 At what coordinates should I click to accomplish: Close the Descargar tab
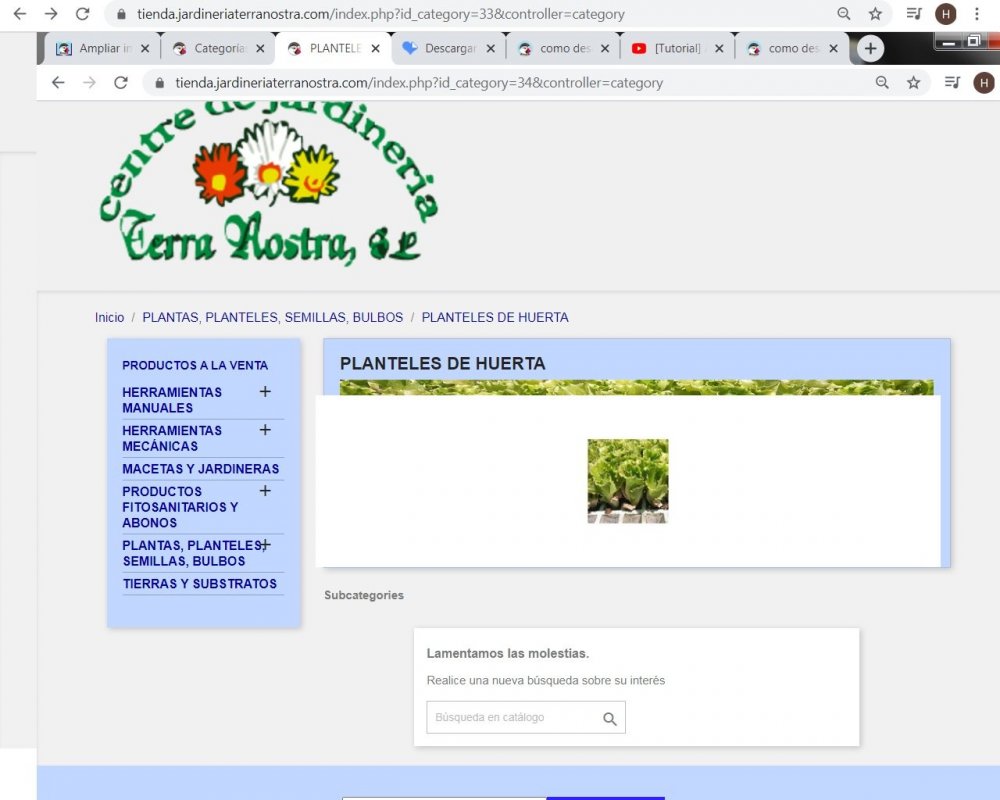point(490,48)
